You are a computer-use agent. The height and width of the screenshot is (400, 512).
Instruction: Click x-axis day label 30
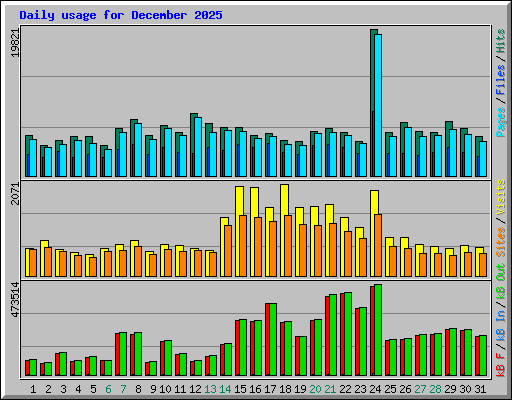click(x=465, y=389)
